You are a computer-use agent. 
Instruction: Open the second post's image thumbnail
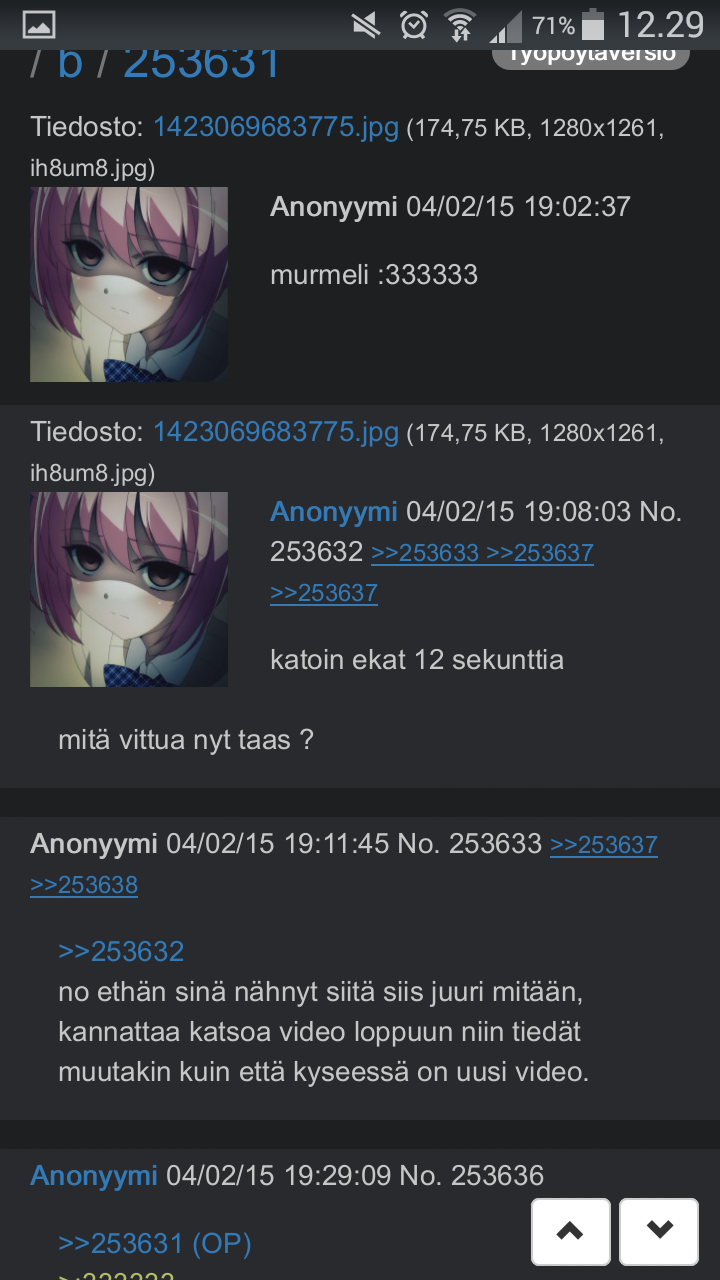[x=129, y=589]
